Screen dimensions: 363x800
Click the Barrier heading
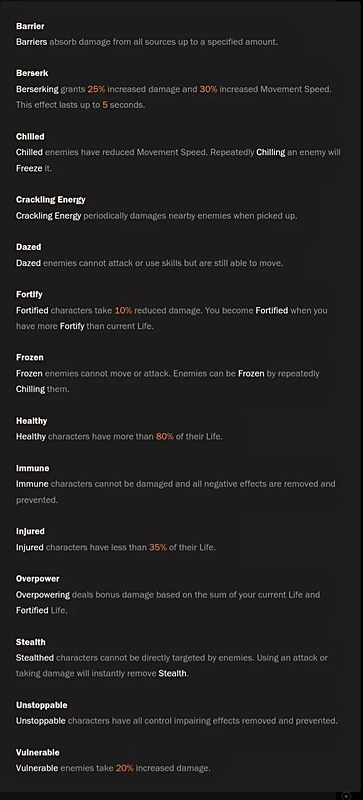pos(30,26)
